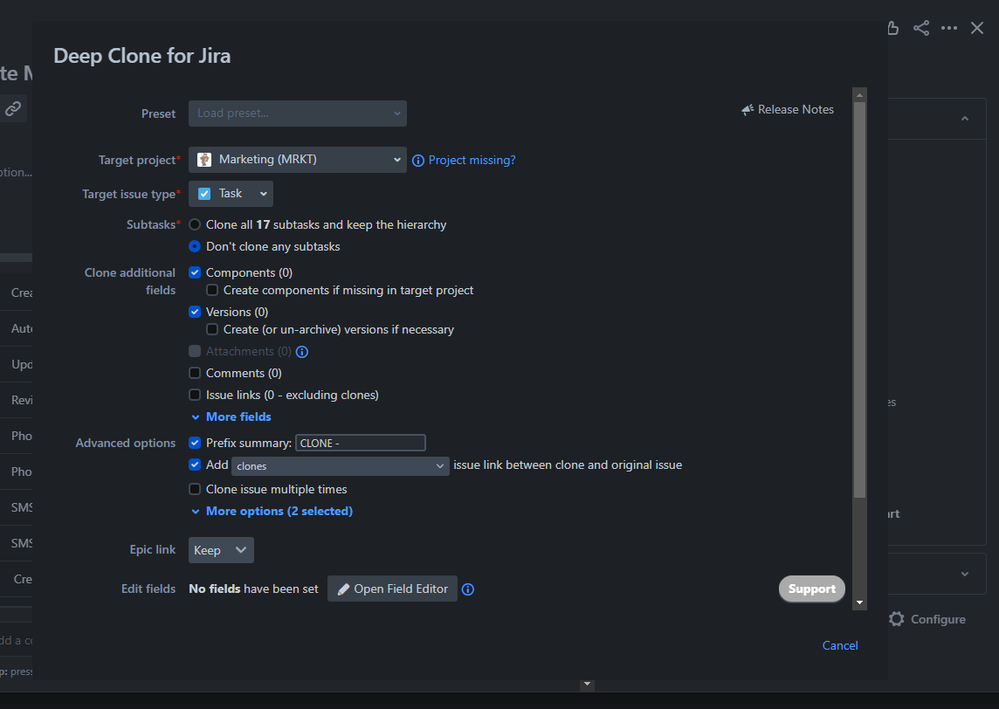Toggle the Prefix summary checkbox
The image size is (999, 709).
click(x=195, y=442)
